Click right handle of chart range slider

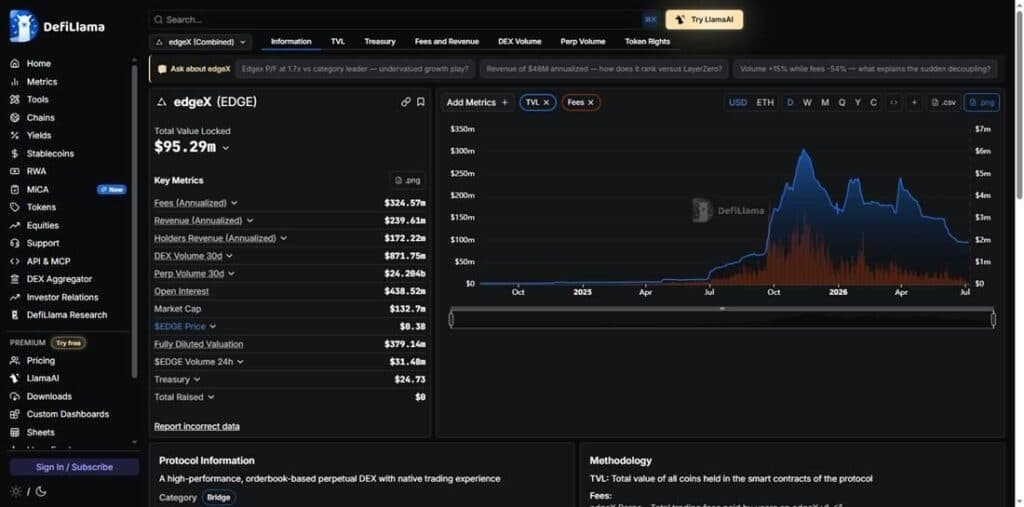click(993, 319)
